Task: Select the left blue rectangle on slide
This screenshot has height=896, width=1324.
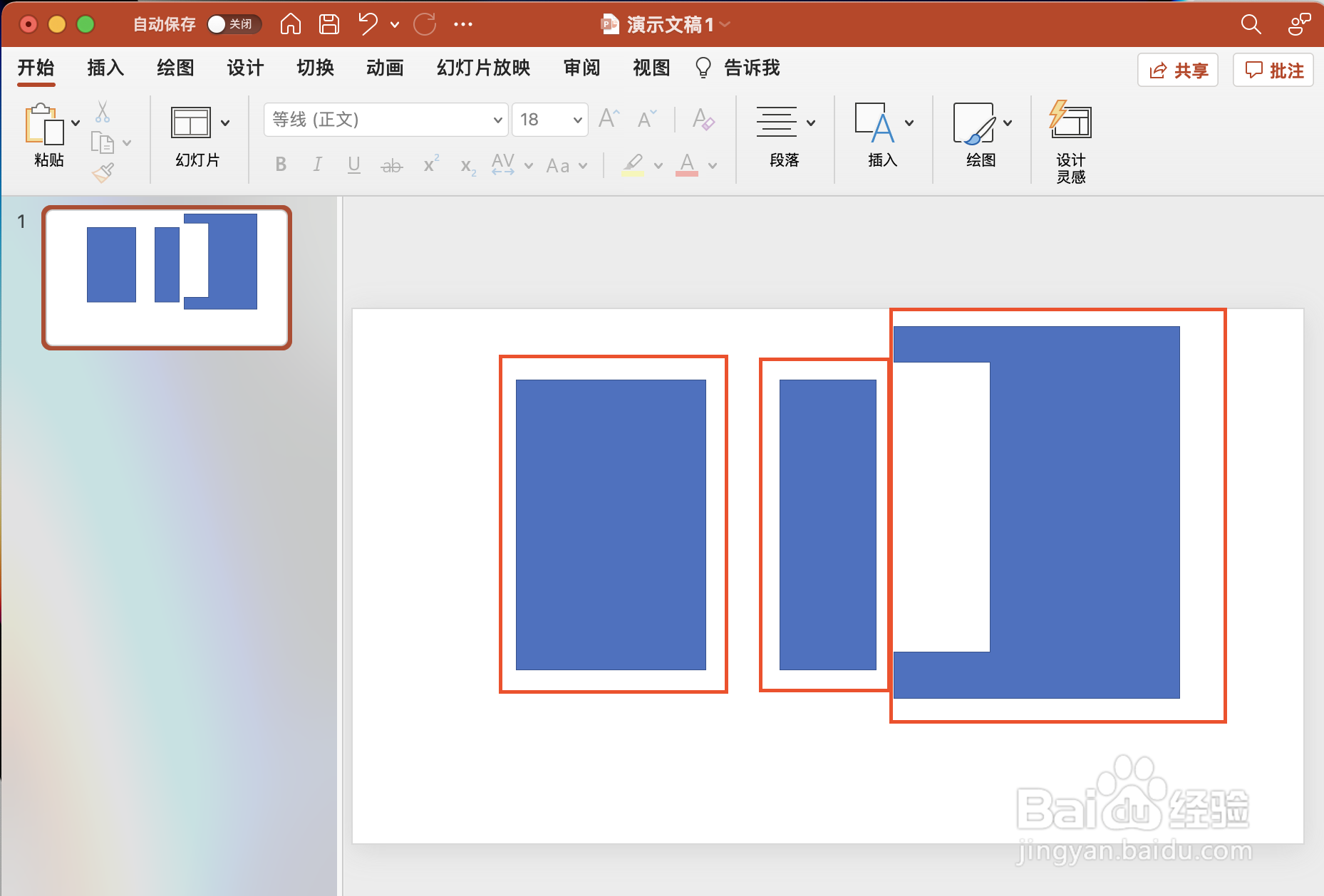Action: [611, 524]
